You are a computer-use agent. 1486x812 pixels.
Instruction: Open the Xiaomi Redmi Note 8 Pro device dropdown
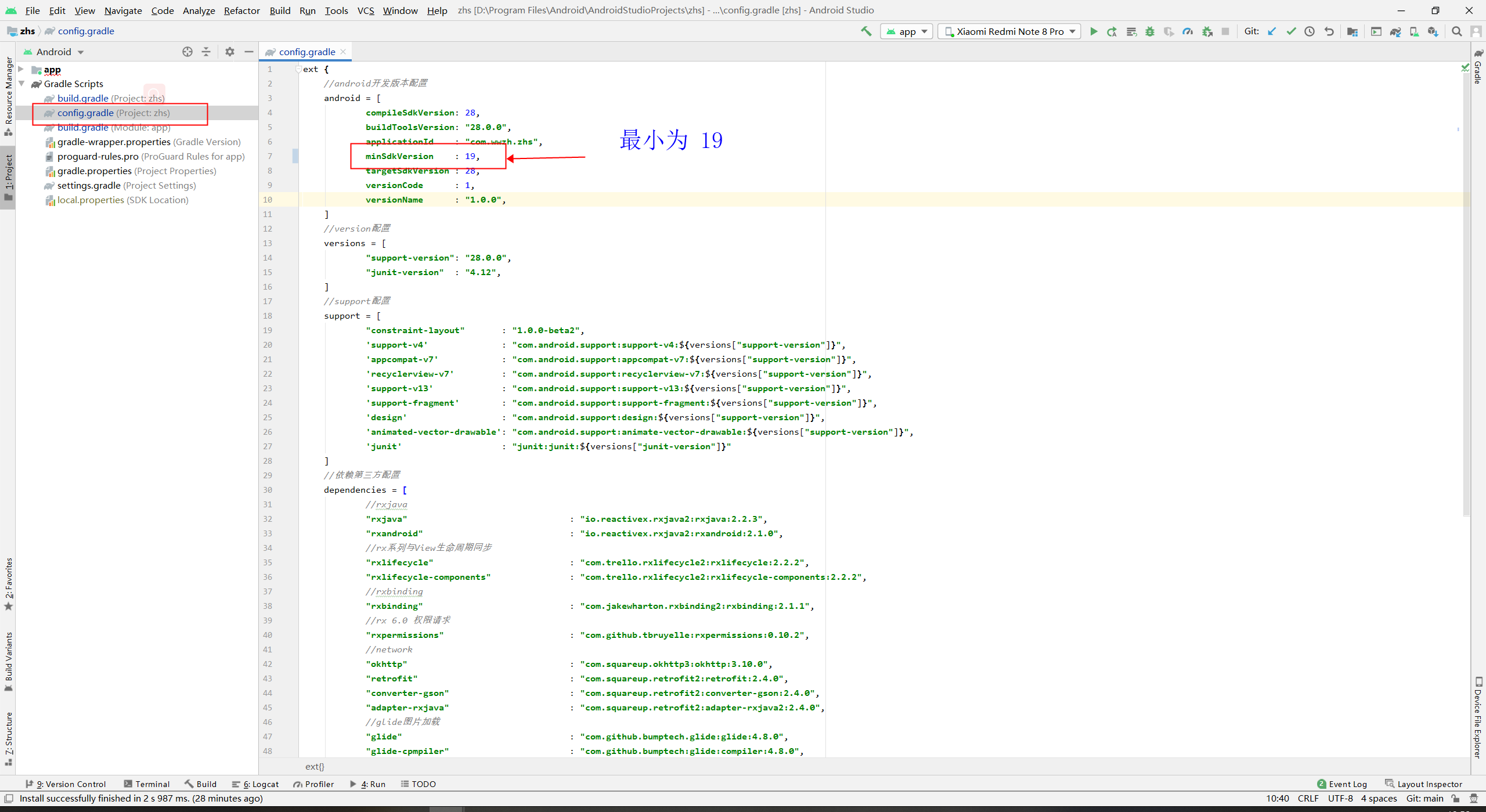click(1009, 31)
